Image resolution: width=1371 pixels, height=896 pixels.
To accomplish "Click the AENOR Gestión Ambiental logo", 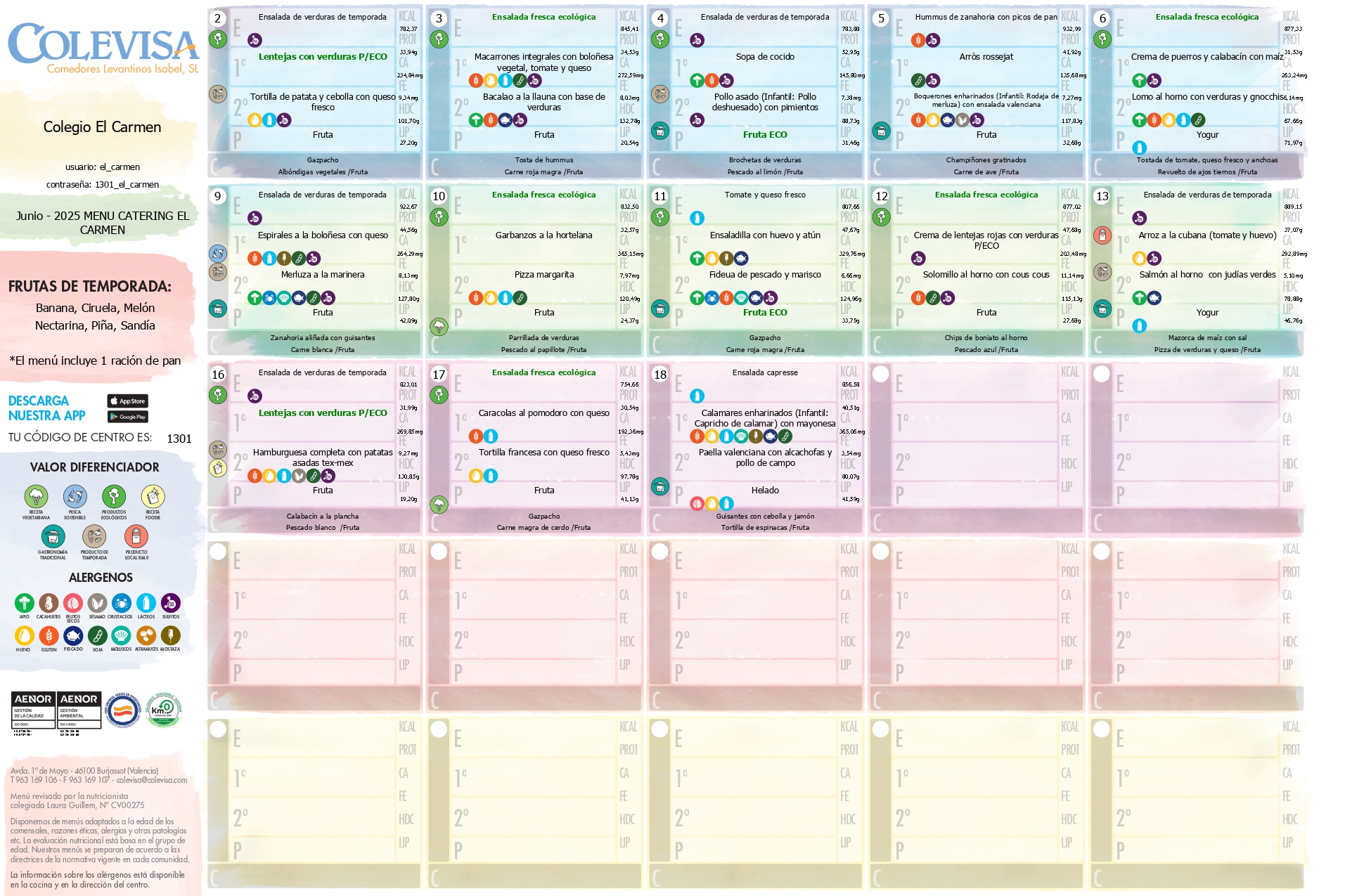I will 79,710.
